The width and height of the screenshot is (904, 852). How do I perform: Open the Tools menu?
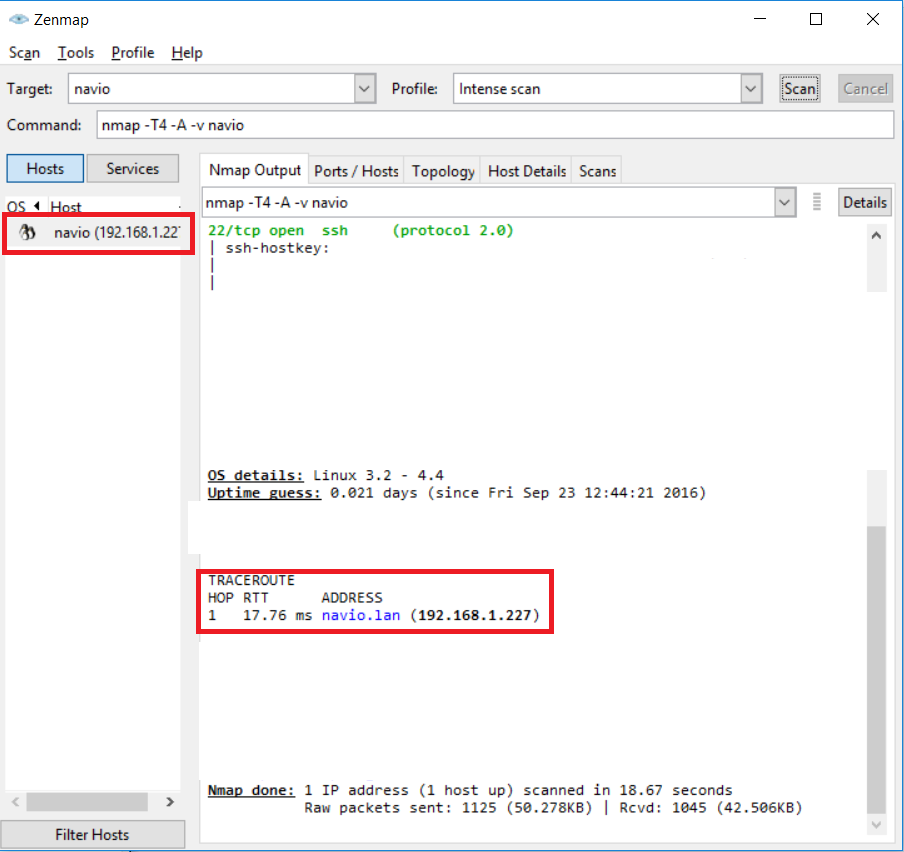(x=76, y=52)
